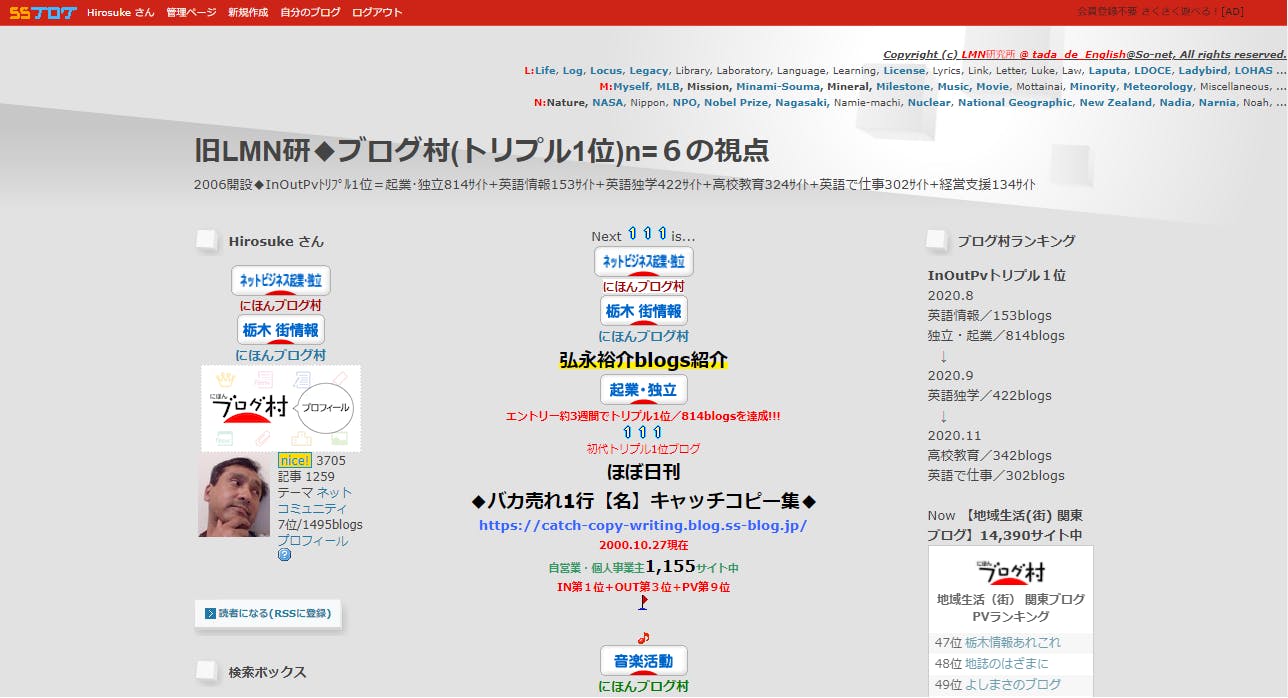Click the center column 栃木 街情報 badge

tap(644, 312)
